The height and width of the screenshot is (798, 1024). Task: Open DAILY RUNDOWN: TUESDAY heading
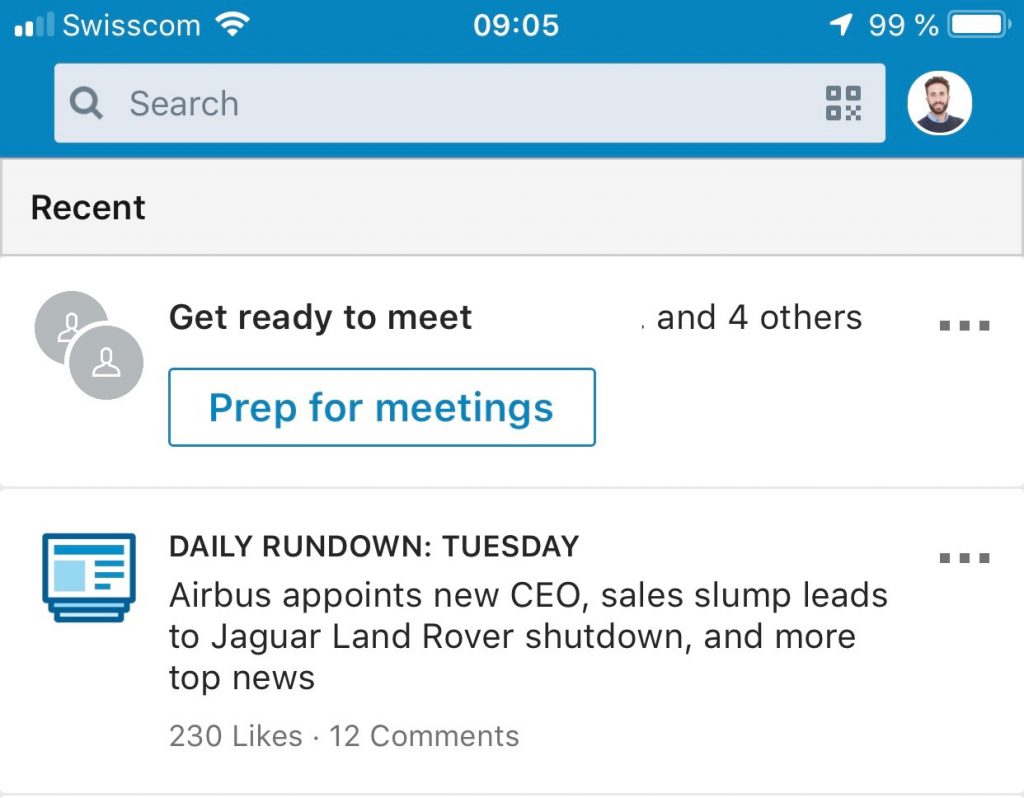(374, 547)
